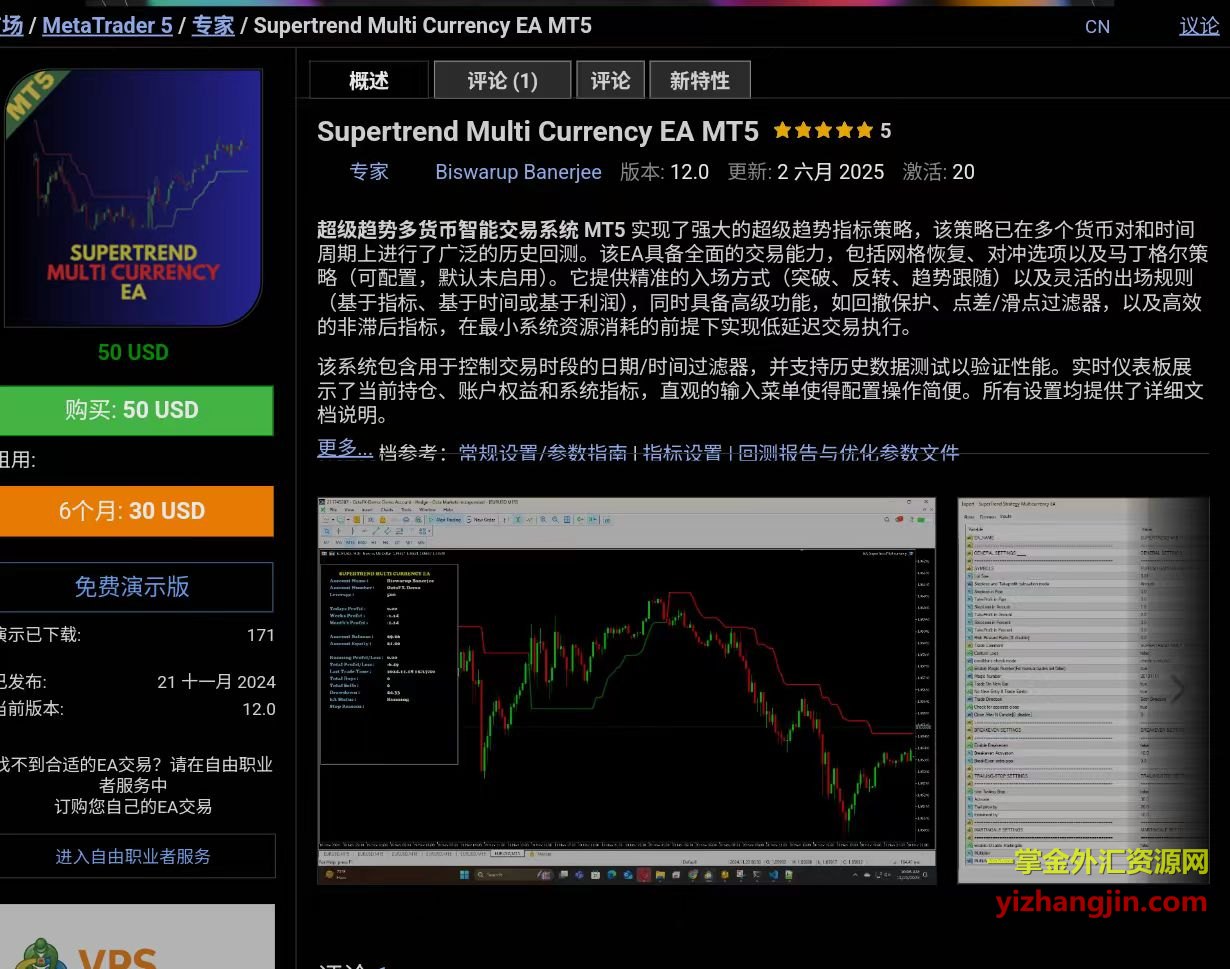Enlarge the chart screenshot with the dashboard

tap(627, 690)
